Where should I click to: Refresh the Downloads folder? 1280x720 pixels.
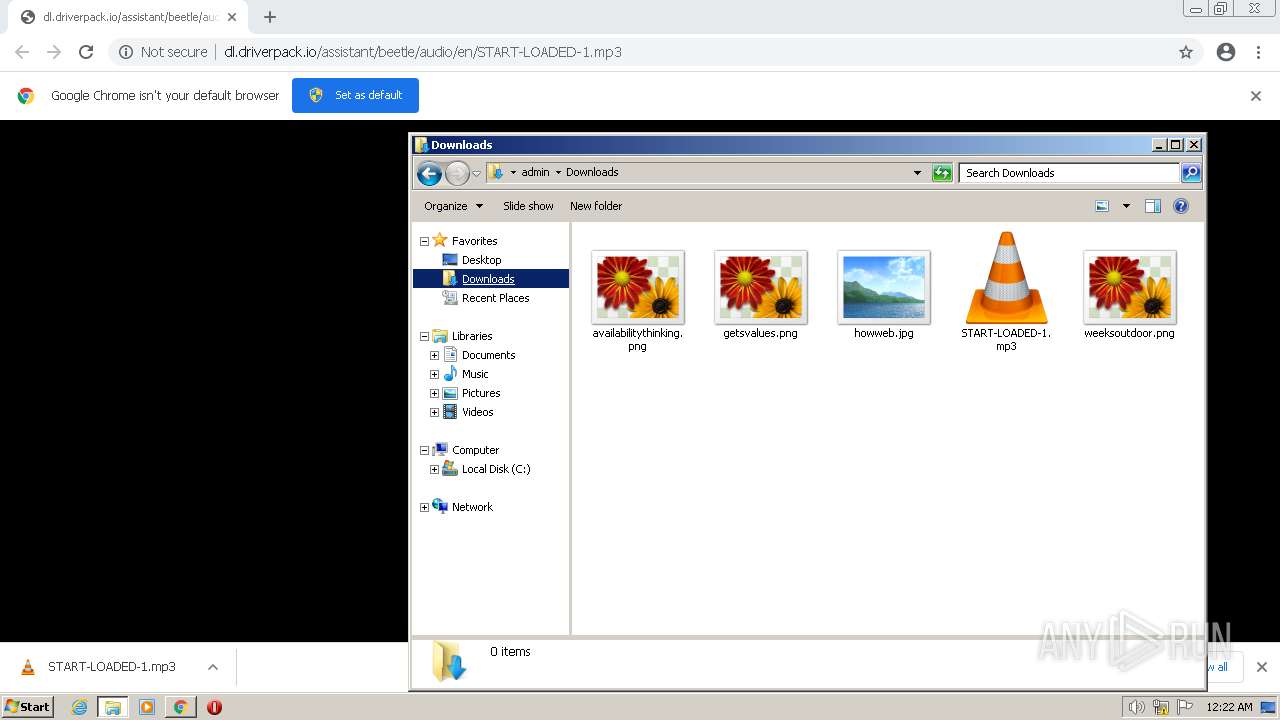[x=942, y=173]
